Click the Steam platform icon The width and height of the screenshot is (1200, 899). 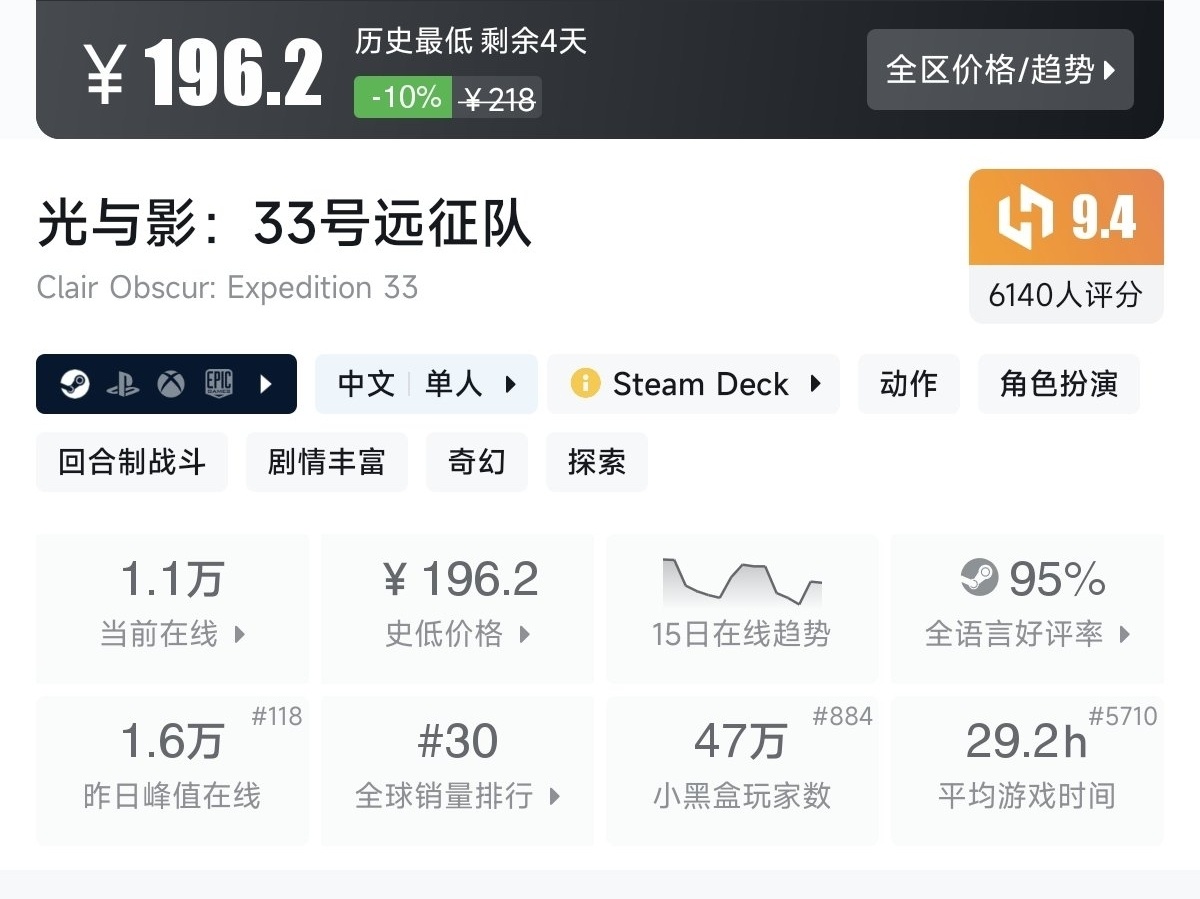click(75, 384)
